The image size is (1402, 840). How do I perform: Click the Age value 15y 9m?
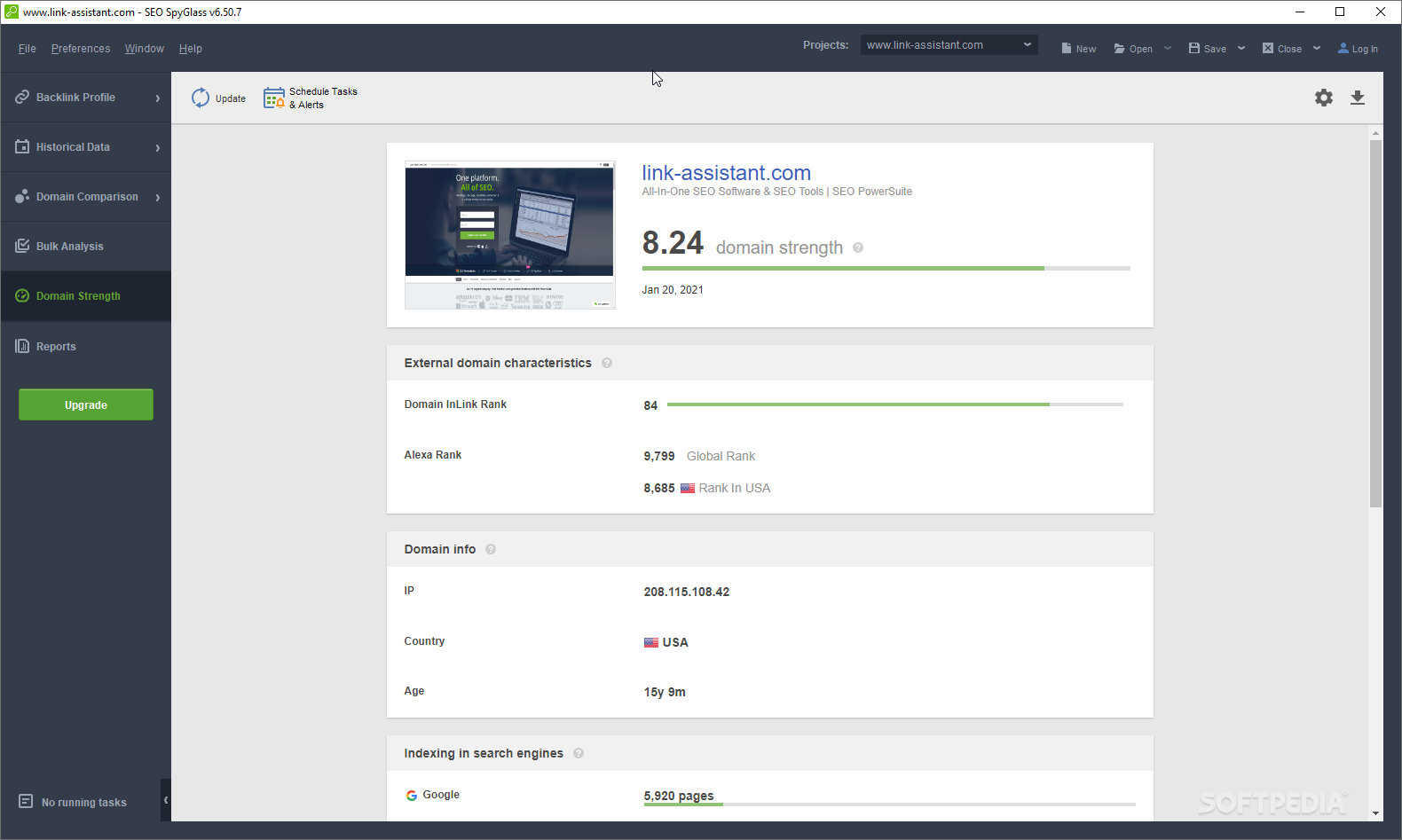(x=665, y=692)
